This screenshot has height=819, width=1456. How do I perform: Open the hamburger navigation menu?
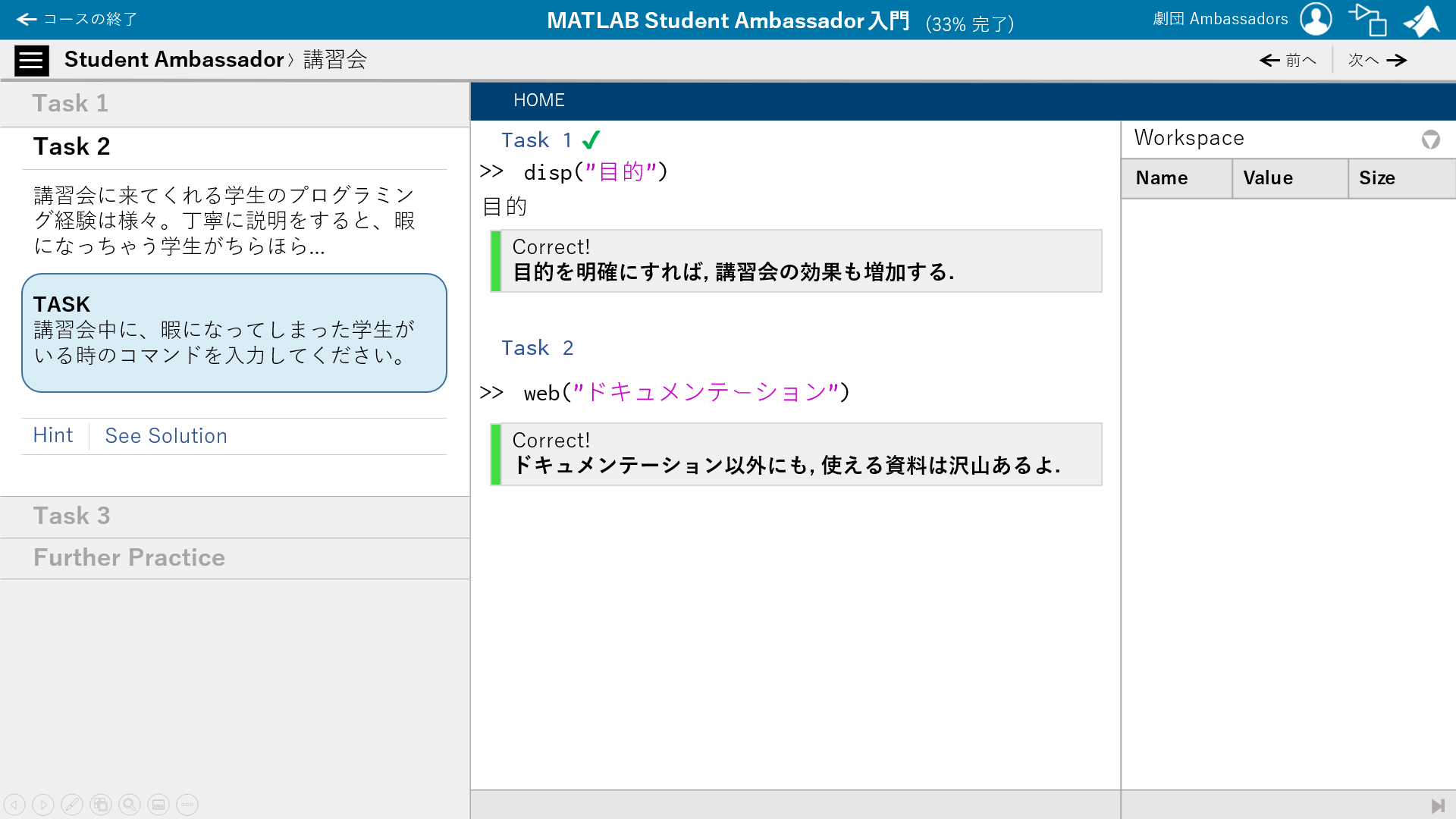(x=31, y=60)
